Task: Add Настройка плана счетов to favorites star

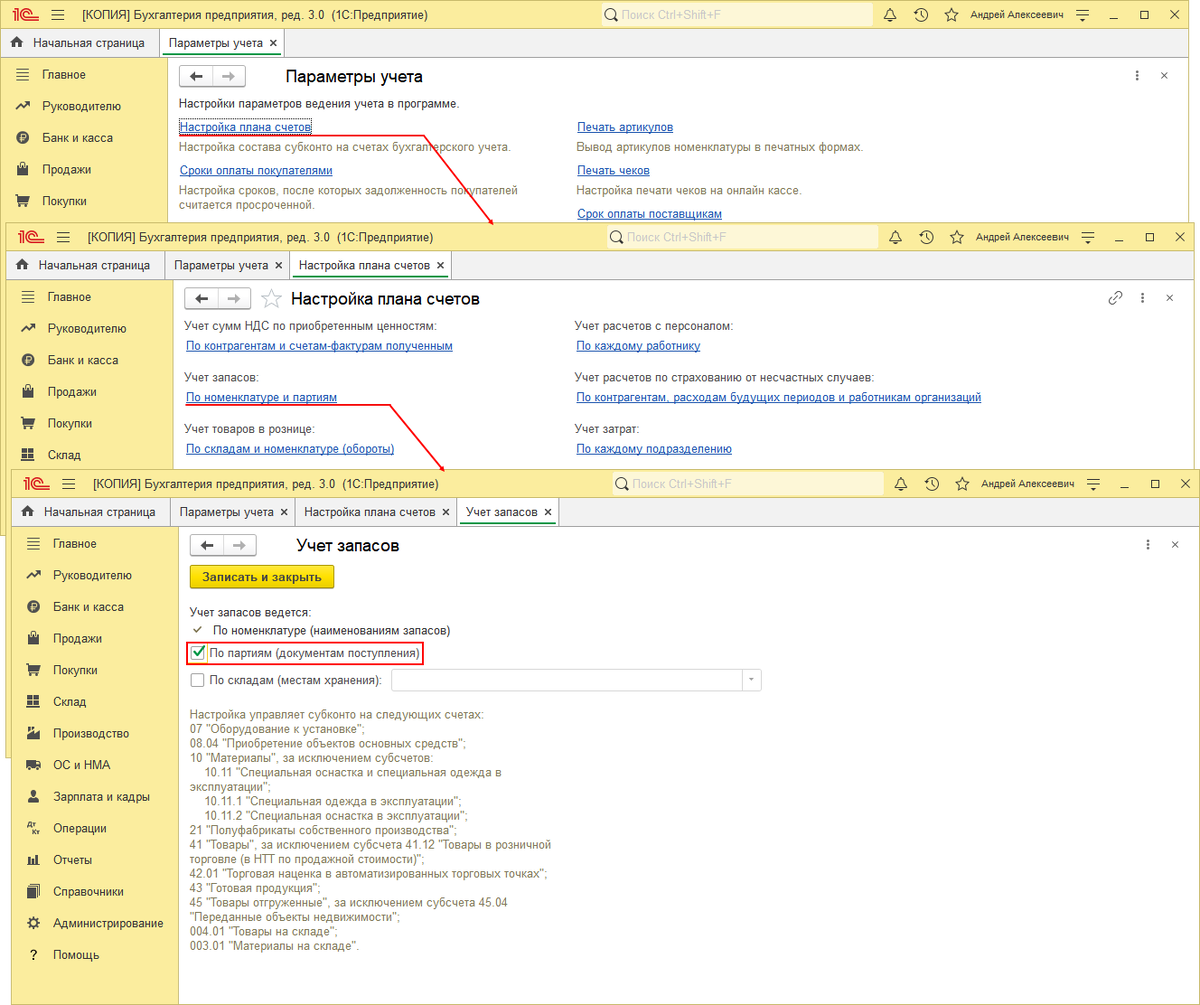Action: pyautogui.click(x=270, y=298)
